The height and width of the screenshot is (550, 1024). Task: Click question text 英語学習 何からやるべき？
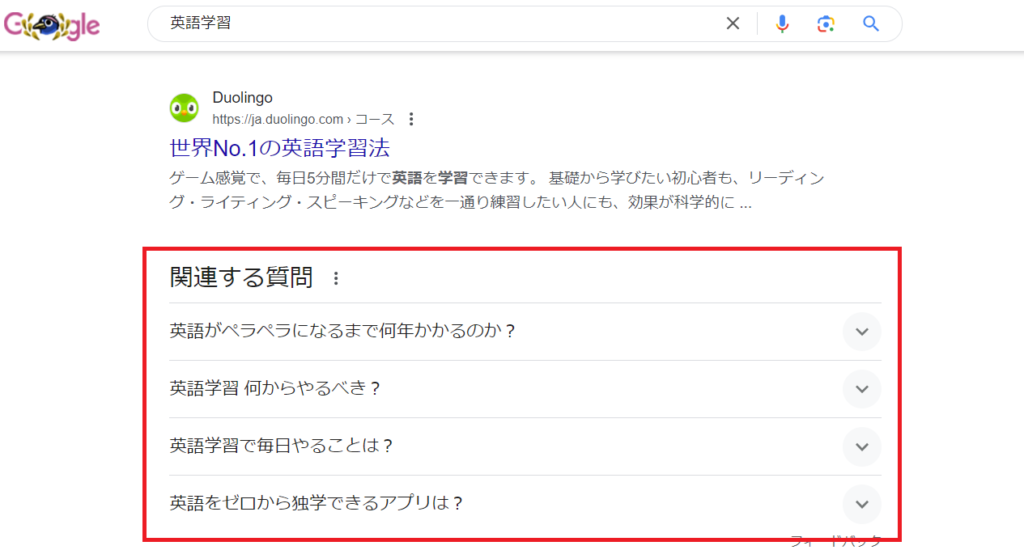(x=275, y=388)
